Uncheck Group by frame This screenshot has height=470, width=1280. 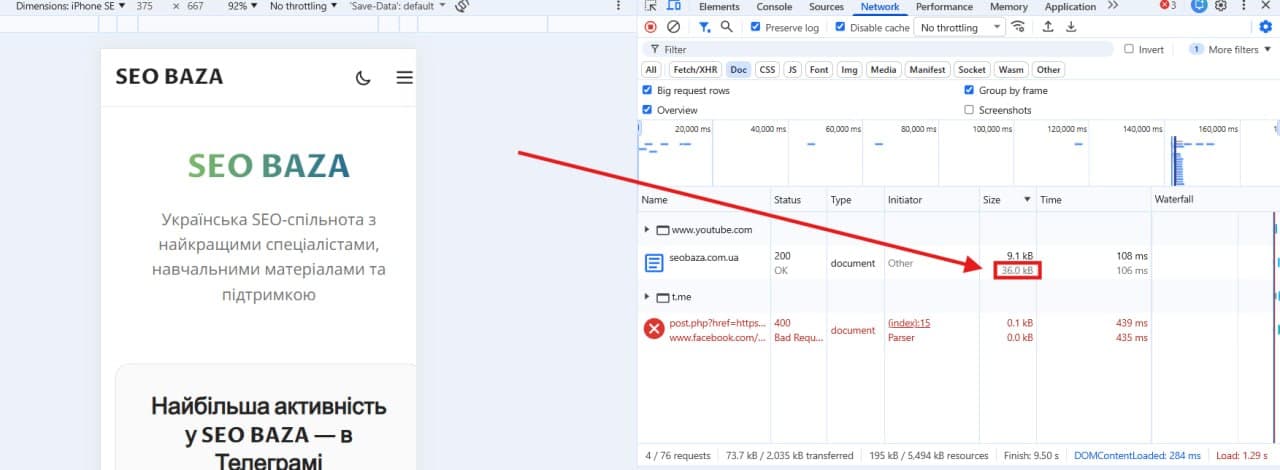click(969, 90)
